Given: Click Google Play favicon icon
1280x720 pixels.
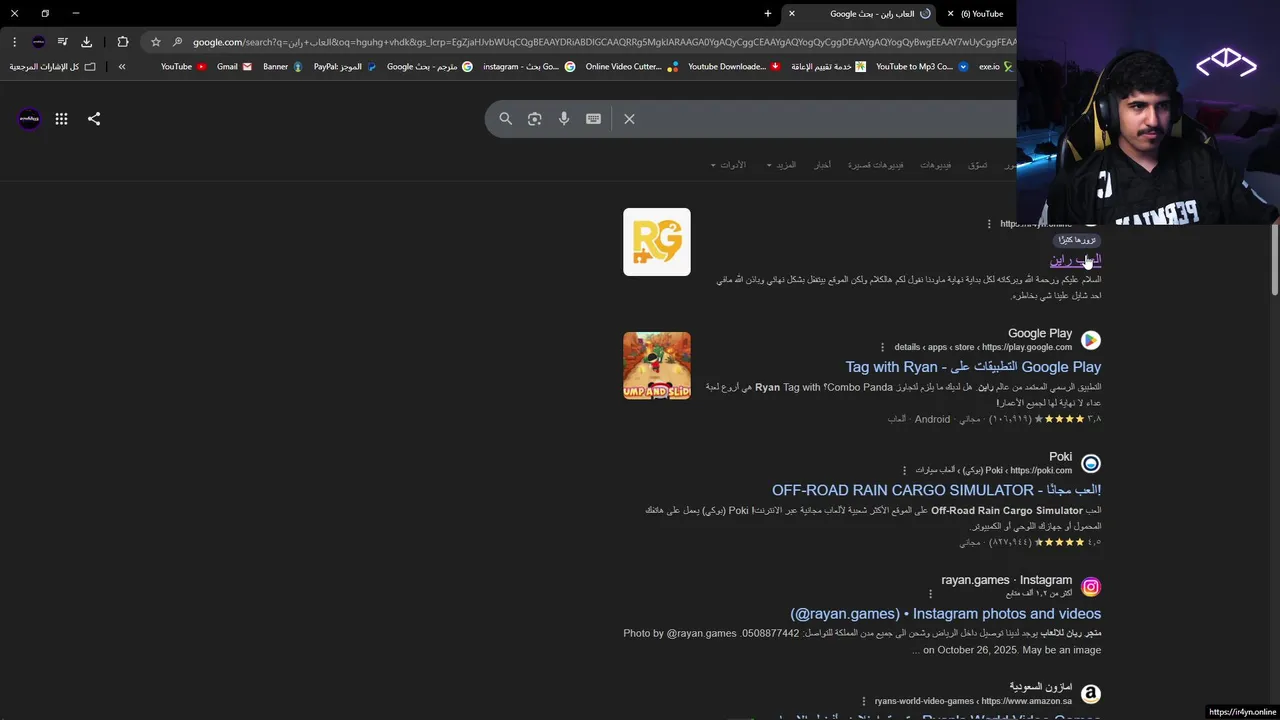Looking at the screenshot, I should [1091, 340].
